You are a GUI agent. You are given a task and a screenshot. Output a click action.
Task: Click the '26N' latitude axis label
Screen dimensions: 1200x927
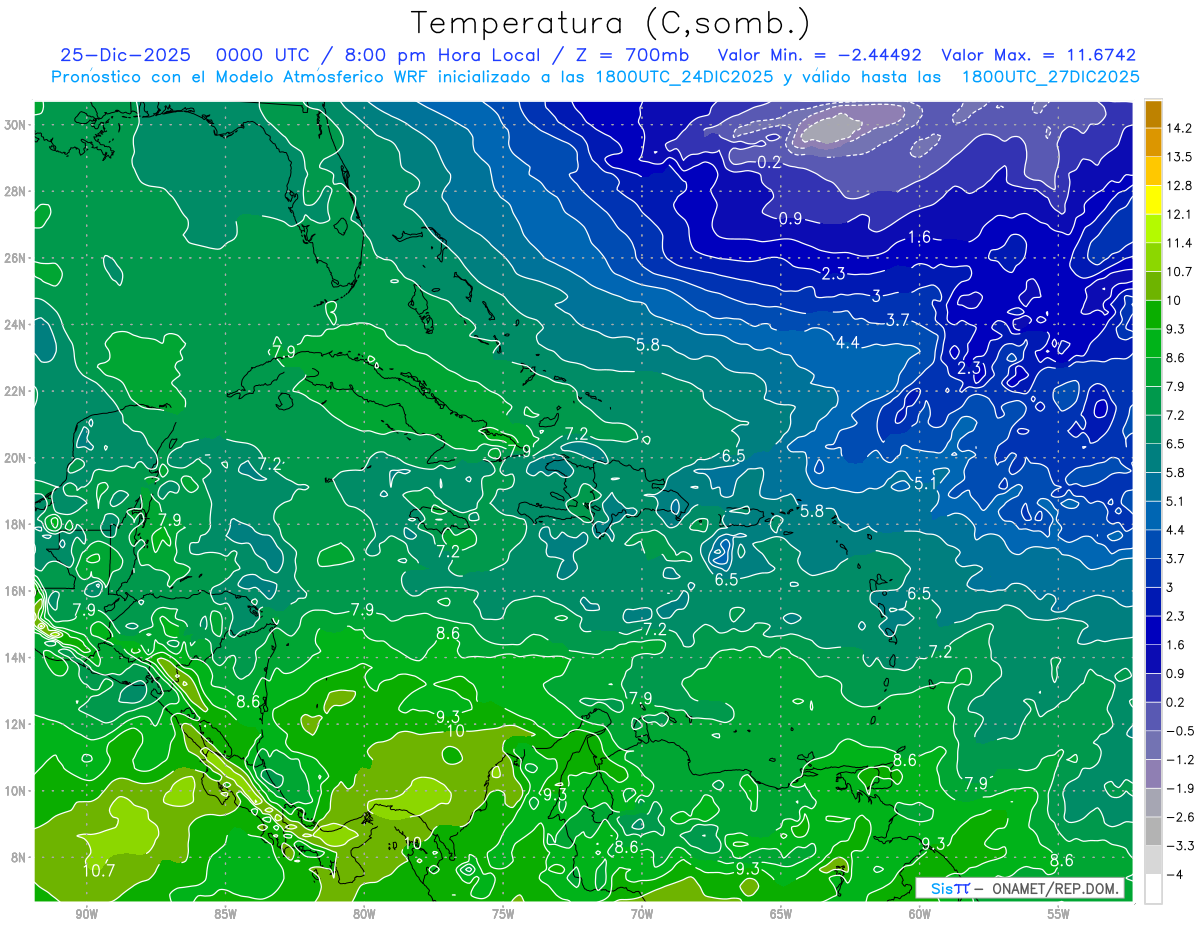(16, 257)
